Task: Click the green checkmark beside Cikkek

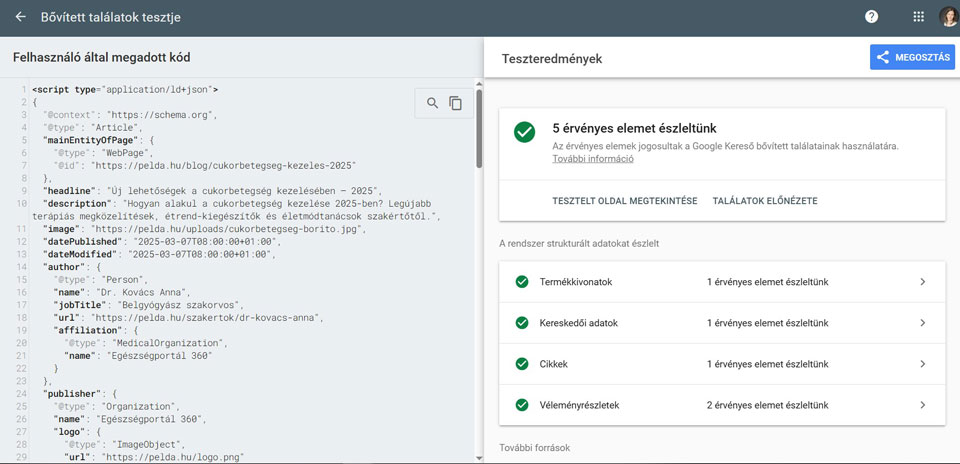Action: click(x=522, y=364)
